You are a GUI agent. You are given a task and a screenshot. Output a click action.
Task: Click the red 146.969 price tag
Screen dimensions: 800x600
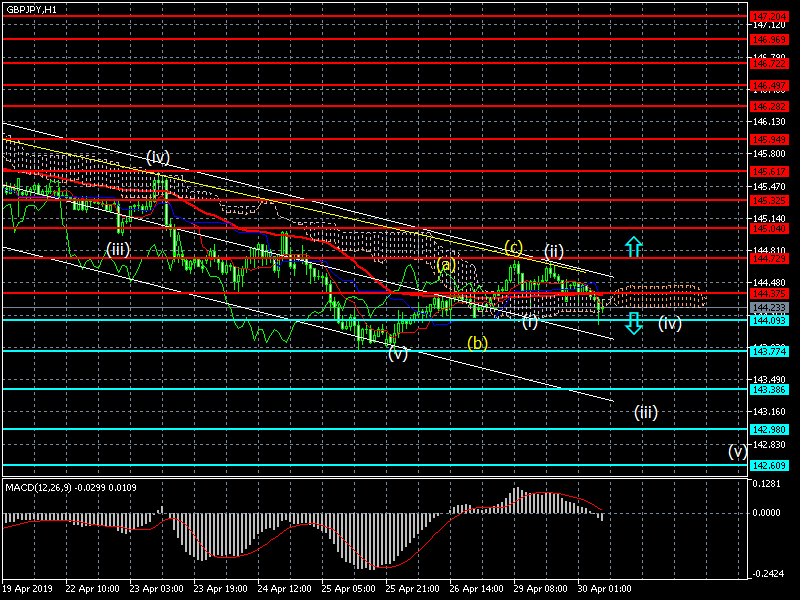769,39
